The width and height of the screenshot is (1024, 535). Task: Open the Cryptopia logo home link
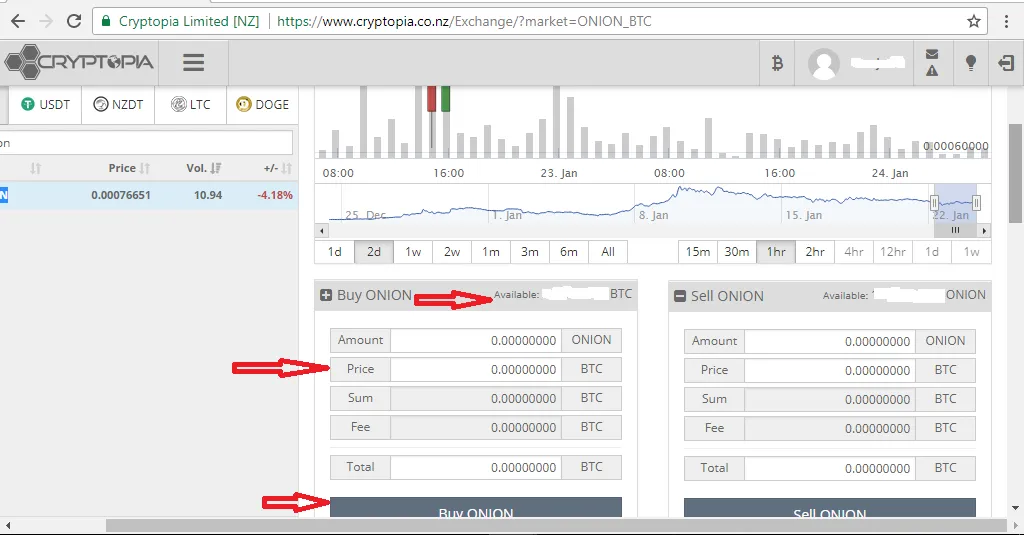tap(78, 62)
